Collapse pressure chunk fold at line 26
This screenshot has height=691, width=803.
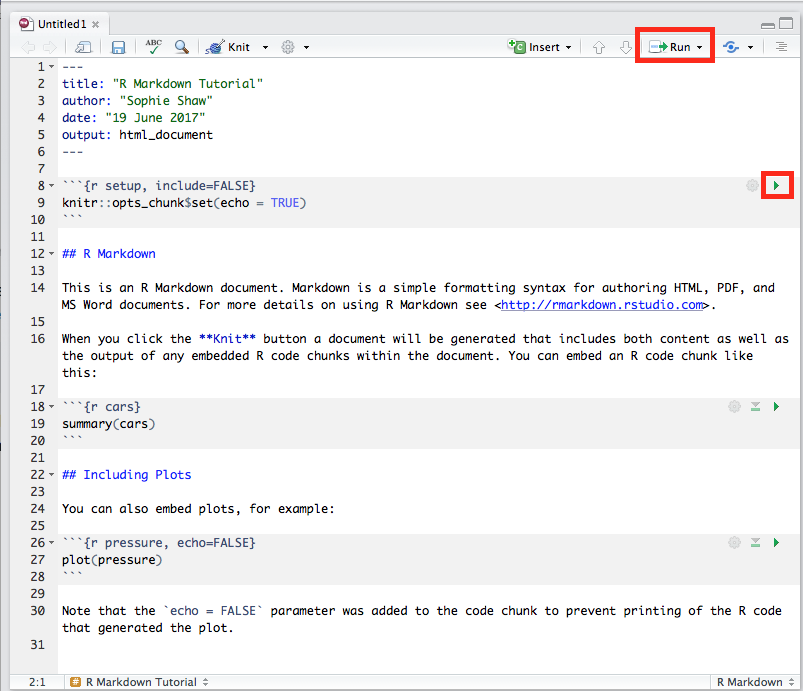[x=51, y=542]
